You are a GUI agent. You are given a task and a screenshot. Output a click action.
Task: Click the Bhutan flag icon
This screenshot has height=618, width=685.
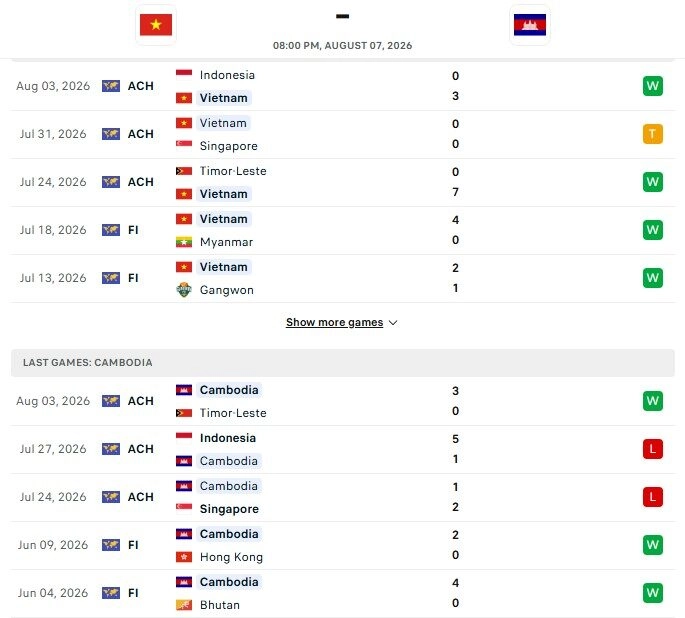(x=184, y=605)
